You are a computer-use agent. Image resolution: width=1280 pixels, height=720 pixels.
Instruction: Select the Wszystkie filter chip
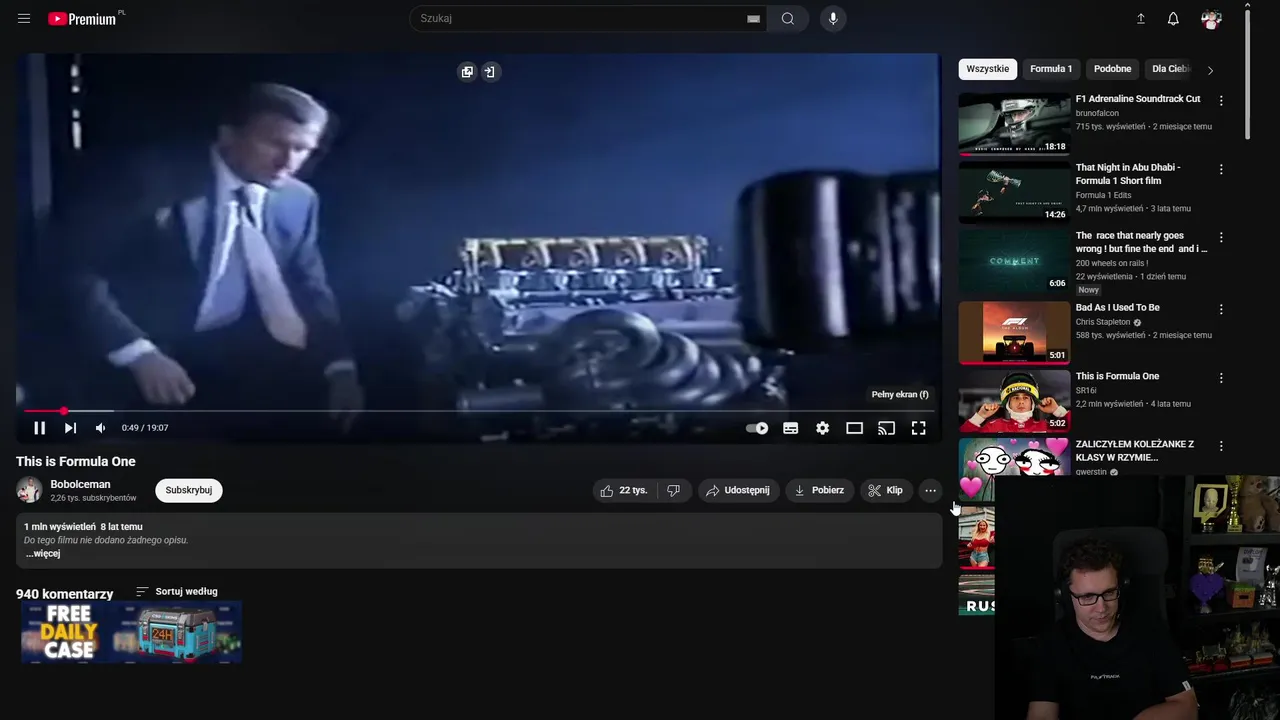(x=987, y=69)
